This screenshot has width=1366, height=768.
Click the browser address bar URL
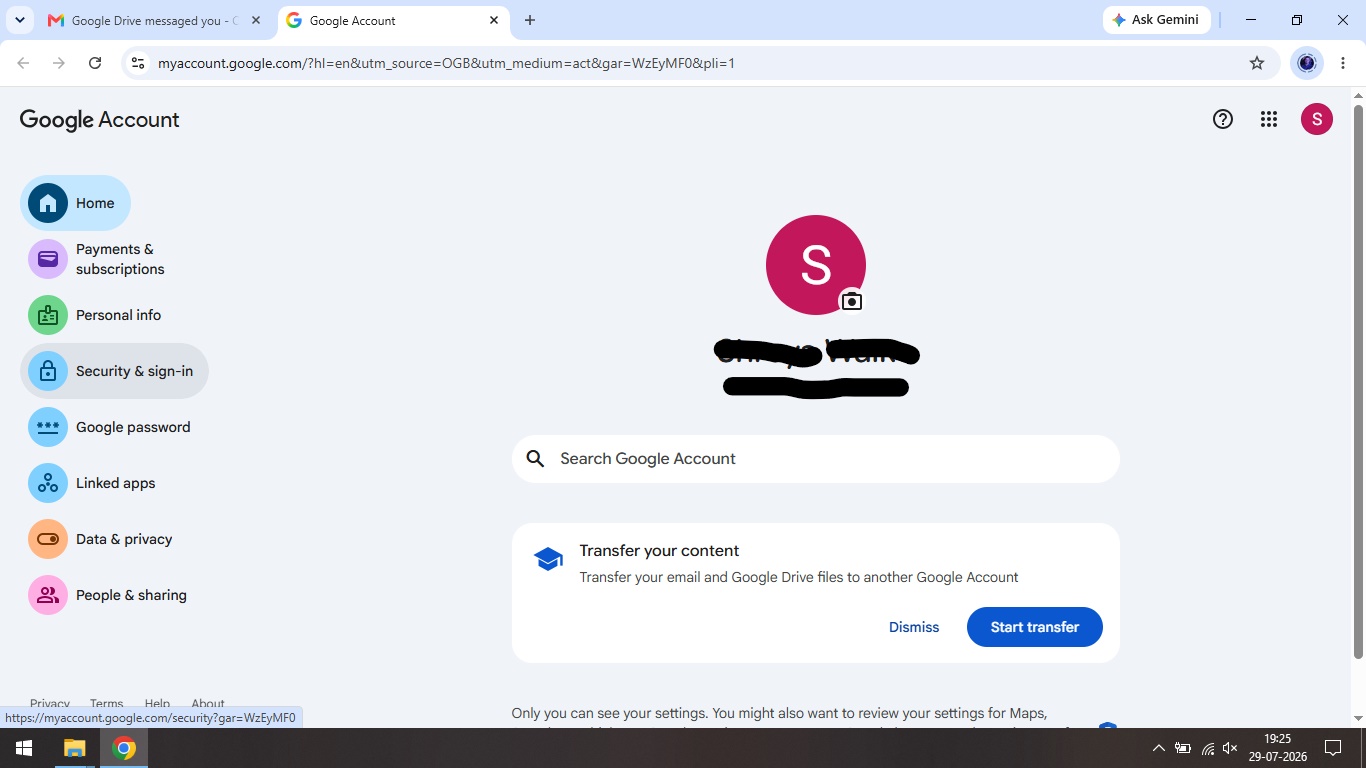tap(446, 63)
